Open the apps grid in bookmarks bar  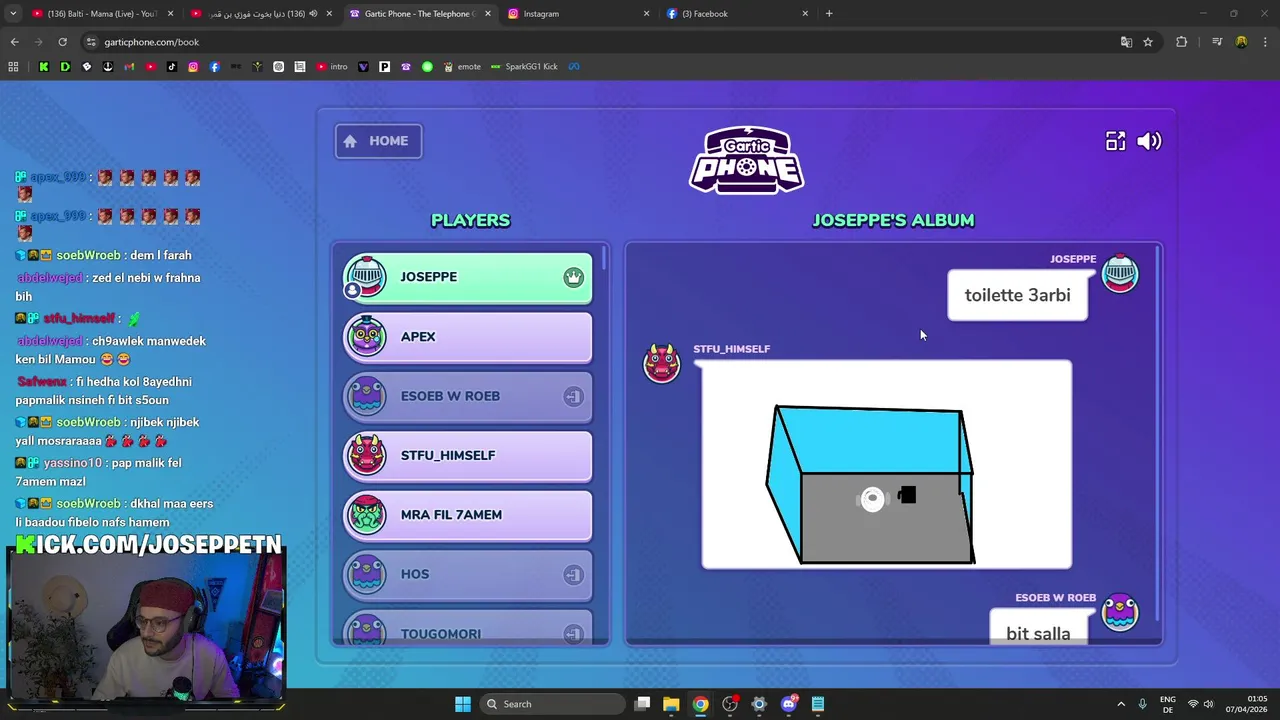point(13,67)
